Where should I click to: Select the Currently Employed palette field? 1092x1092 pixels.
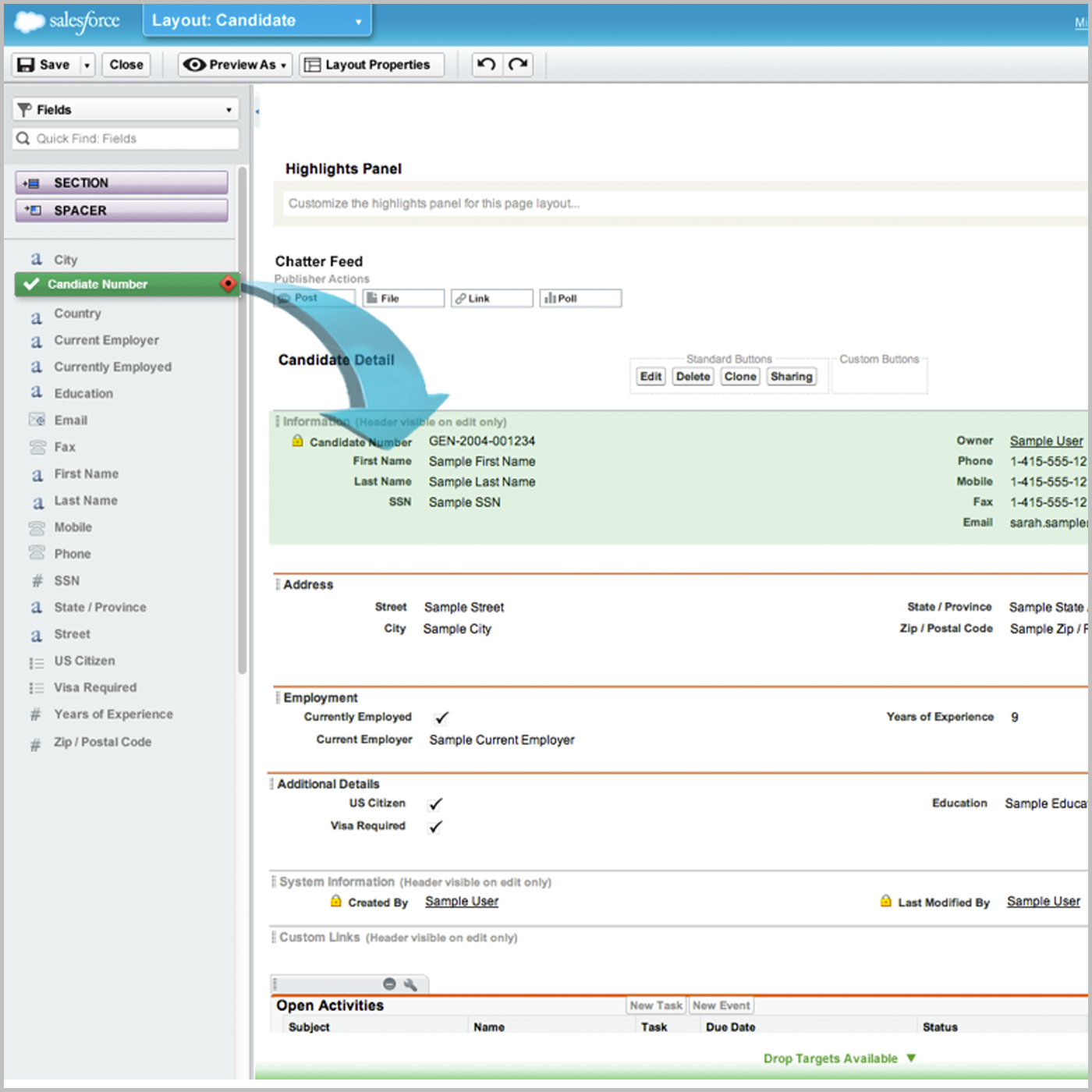112,367
